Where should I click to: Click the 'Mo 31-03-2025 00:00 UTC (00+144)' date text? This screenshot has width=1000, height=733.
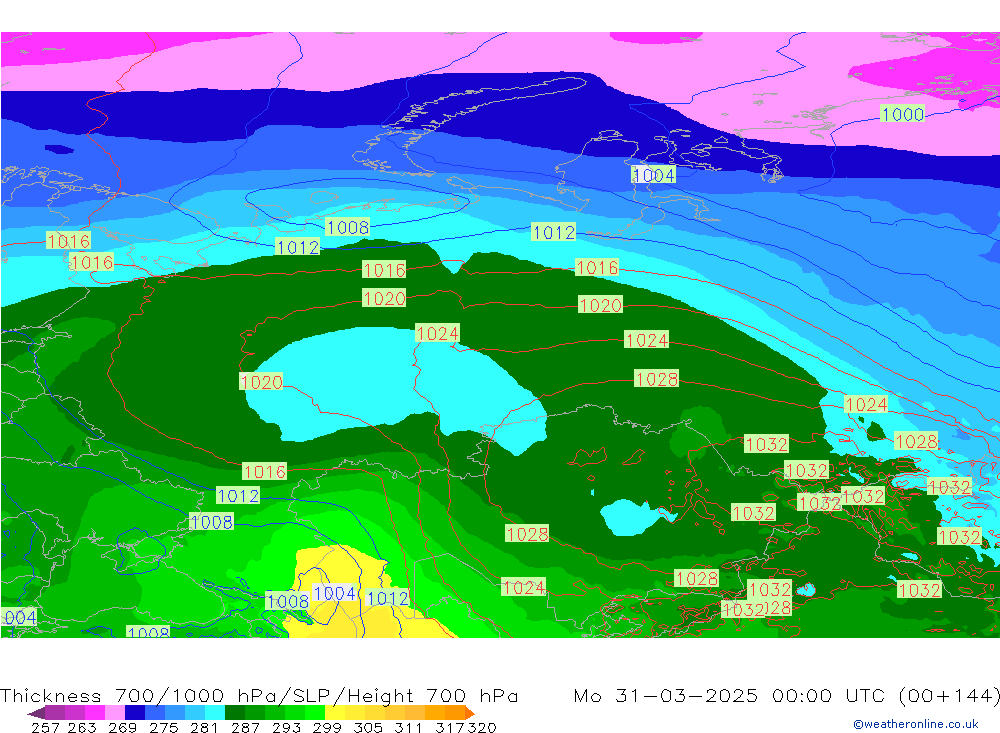(x=786, y=695)
